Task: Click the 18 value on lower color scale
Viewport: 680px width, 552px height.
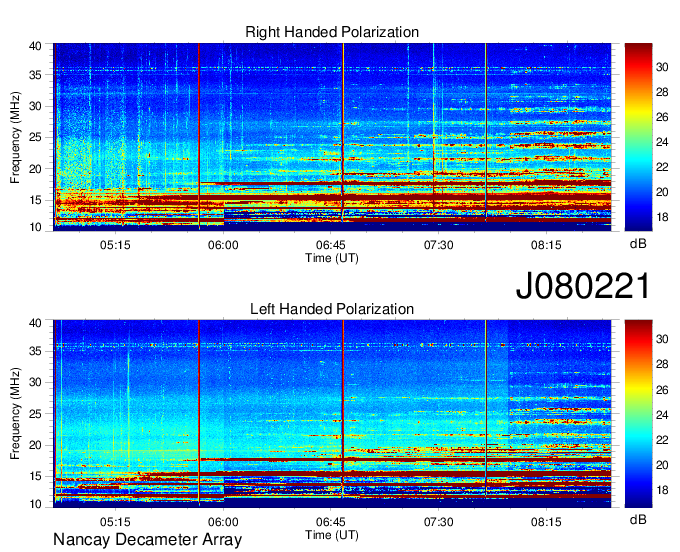Action: (x=662, y=490)
